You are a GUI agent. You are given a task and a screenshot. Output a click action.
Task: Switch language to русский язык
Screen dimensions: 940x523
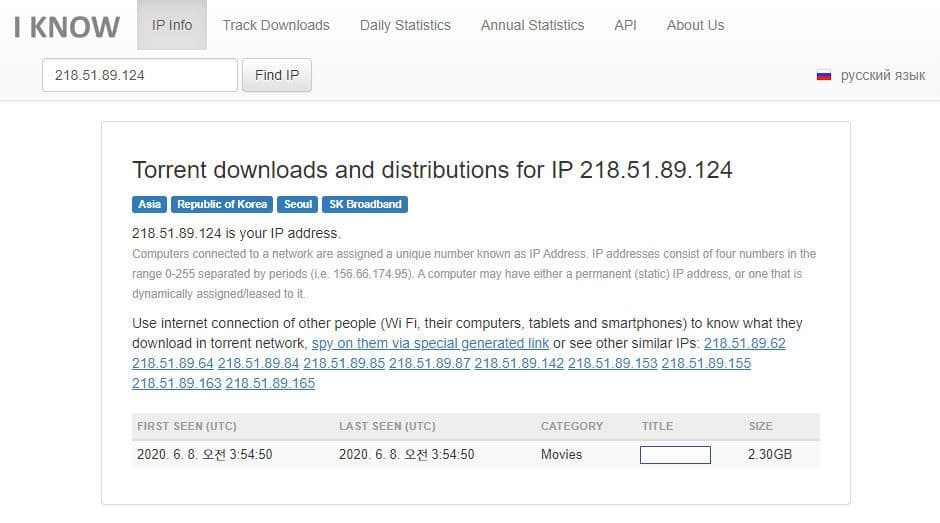tap(882, 76)
